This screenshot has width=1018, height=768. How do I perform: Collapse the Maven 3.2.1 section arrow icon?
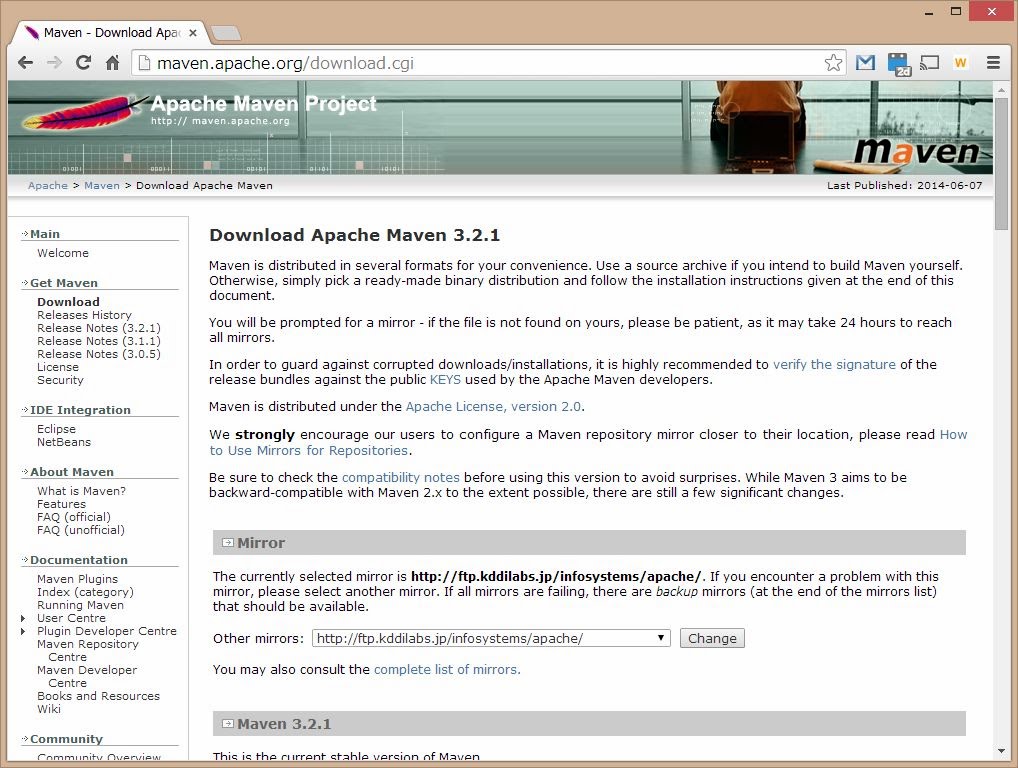(x=227, y=724)
